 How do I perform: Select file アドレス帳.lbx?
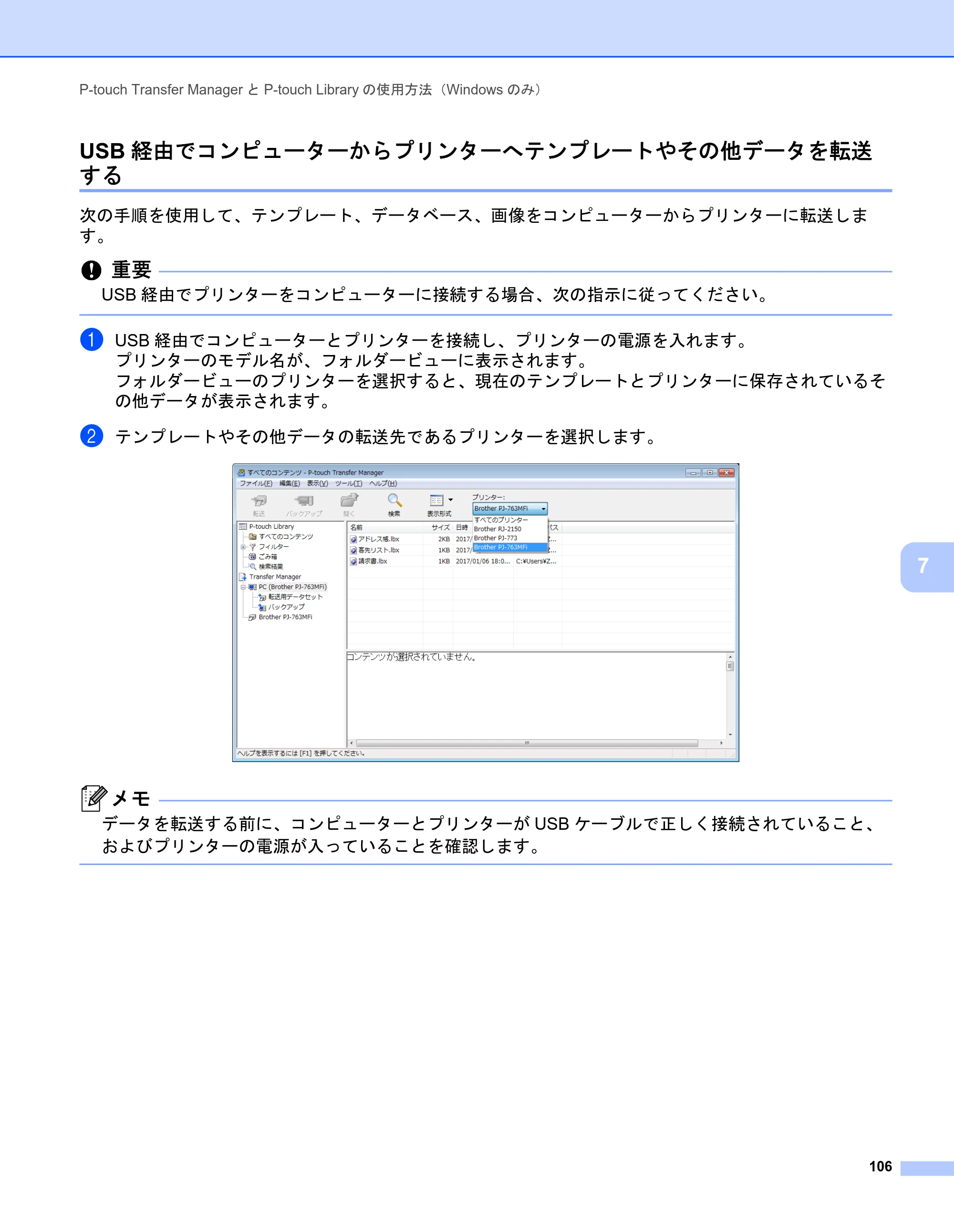[x=378, y=539]
